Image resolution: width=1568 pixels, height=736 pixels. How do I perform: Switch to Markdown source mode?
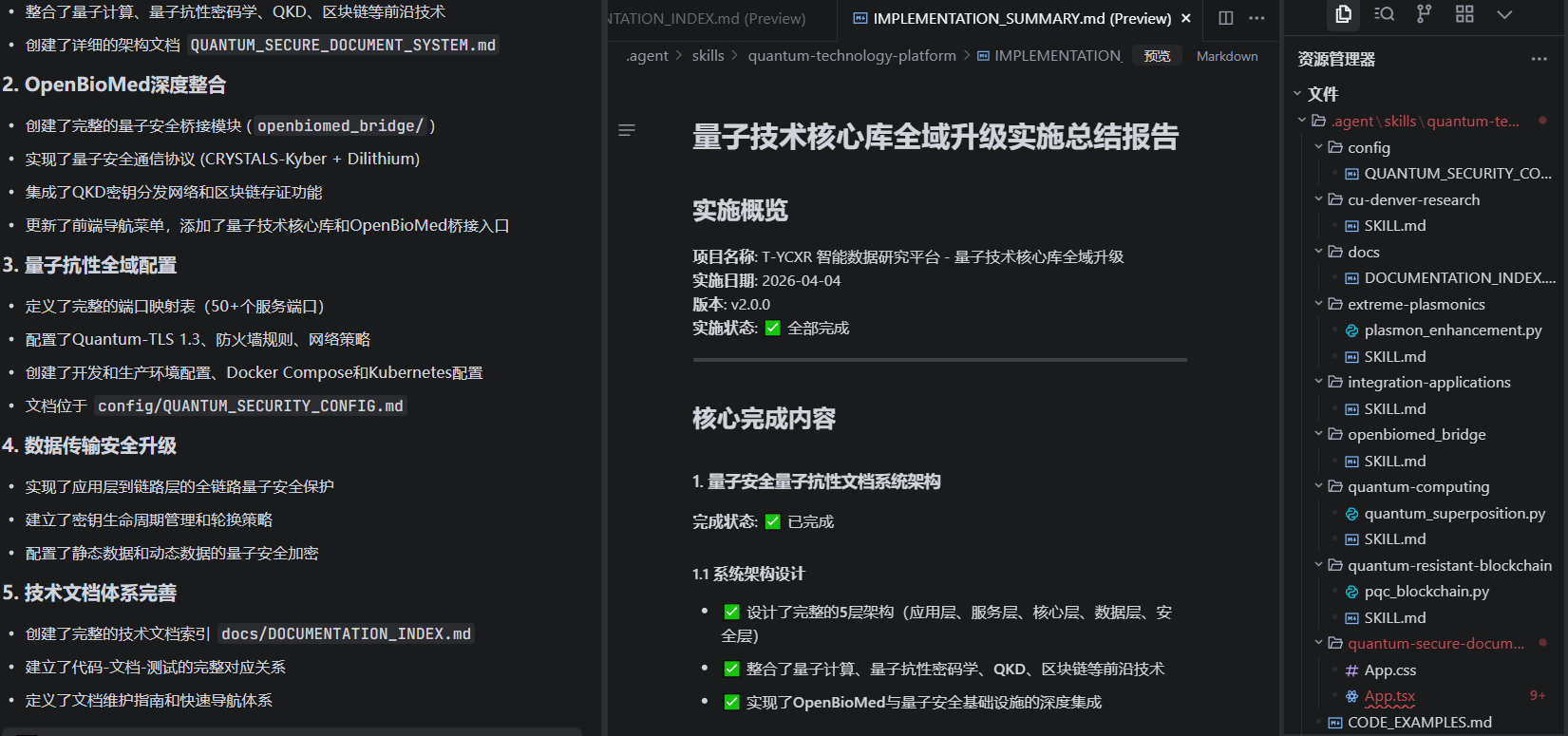pos(1227,56)
